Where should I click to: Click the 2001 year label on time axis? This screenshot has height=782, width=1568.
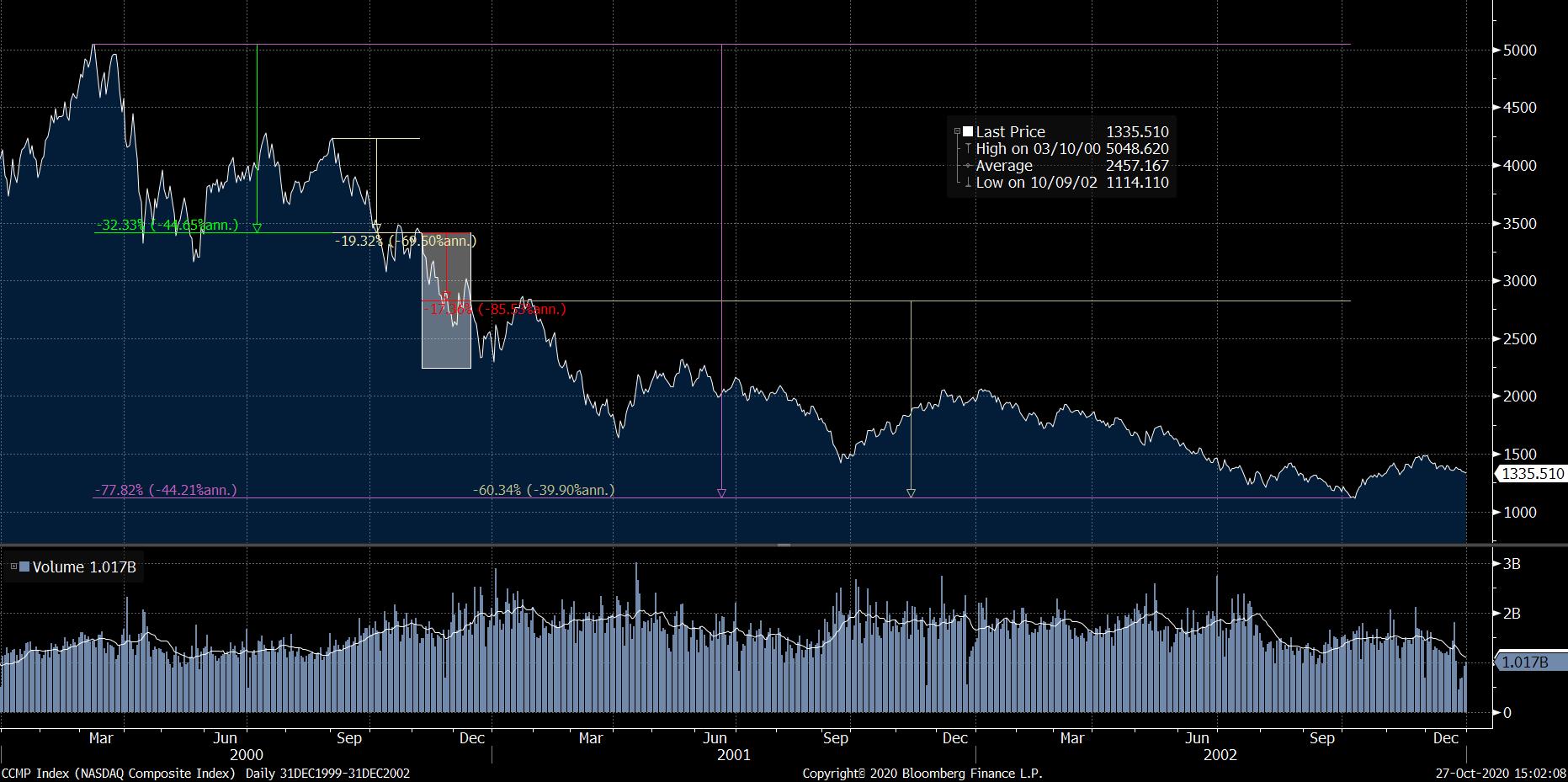click(x=733, y=755)
